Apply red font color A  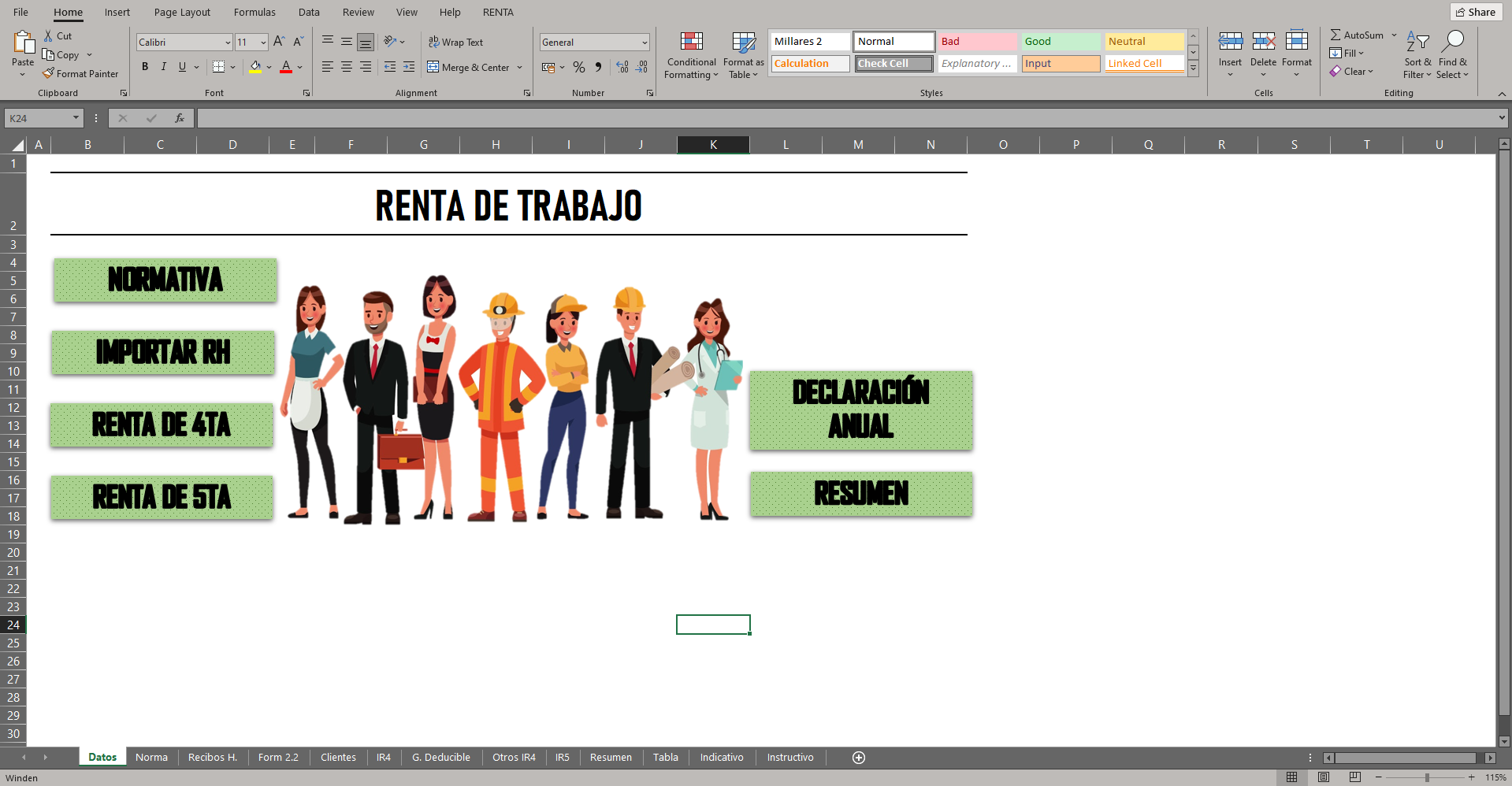pyautogui.click(x=286, y=67)
